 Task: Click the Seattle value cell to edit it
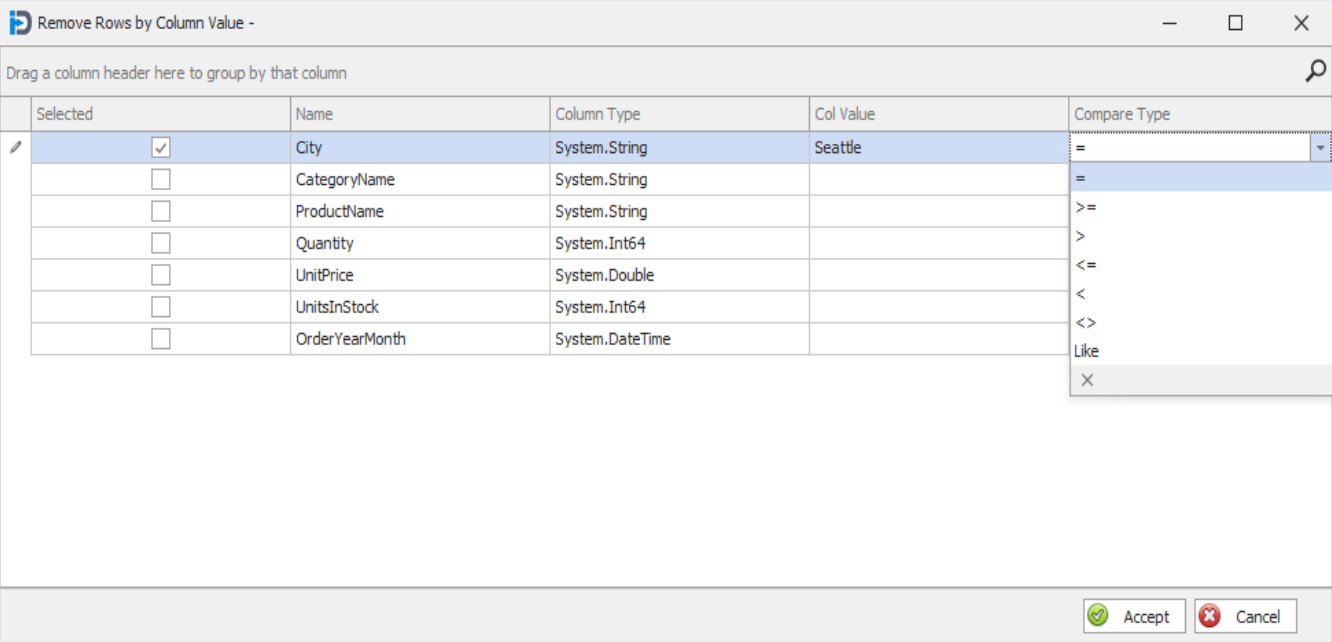coord(900,146)
